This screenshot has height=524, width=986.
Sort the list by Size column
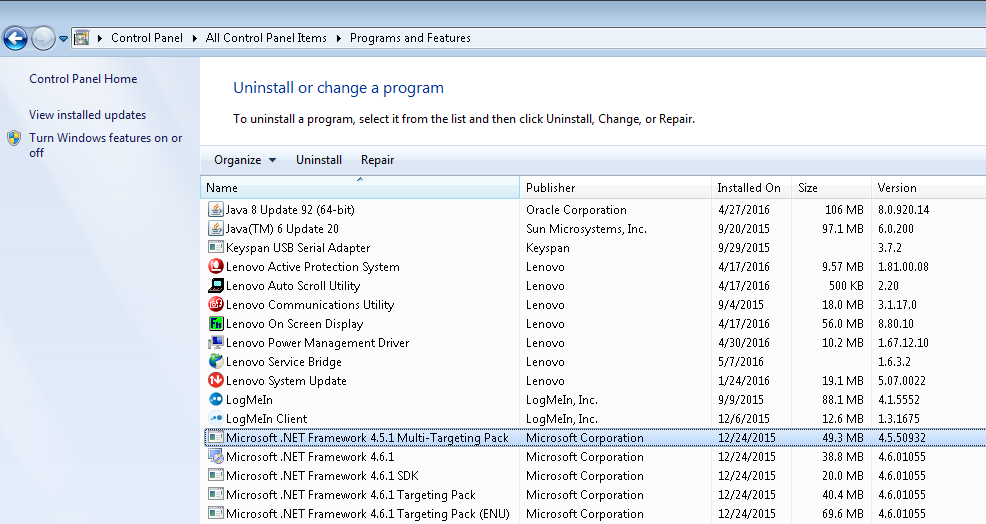click(831, 187)
